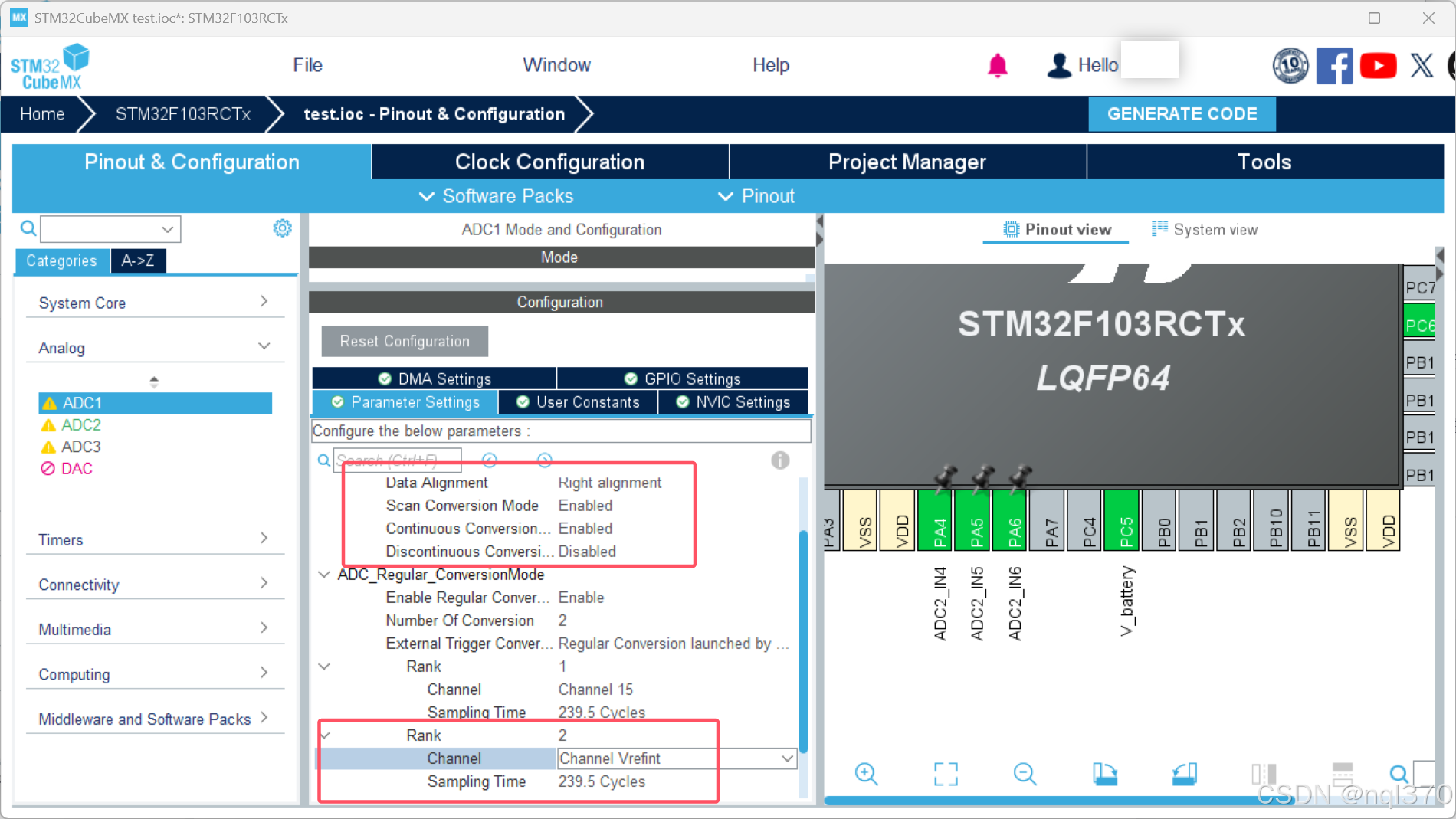Switch to A->Z list tab
This screenshot has width=1456, height=819.
(x=138, y=260)
